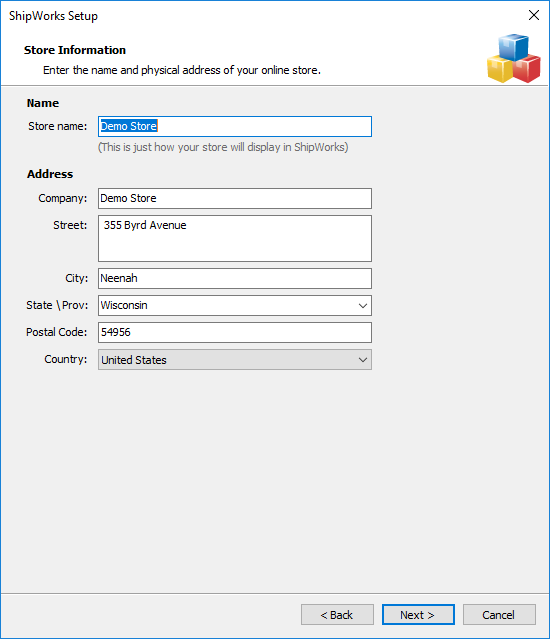This screenshot has height=639, width=550.
Task: Expand the State \ Prov dropdown arrow
Action: 363,306
